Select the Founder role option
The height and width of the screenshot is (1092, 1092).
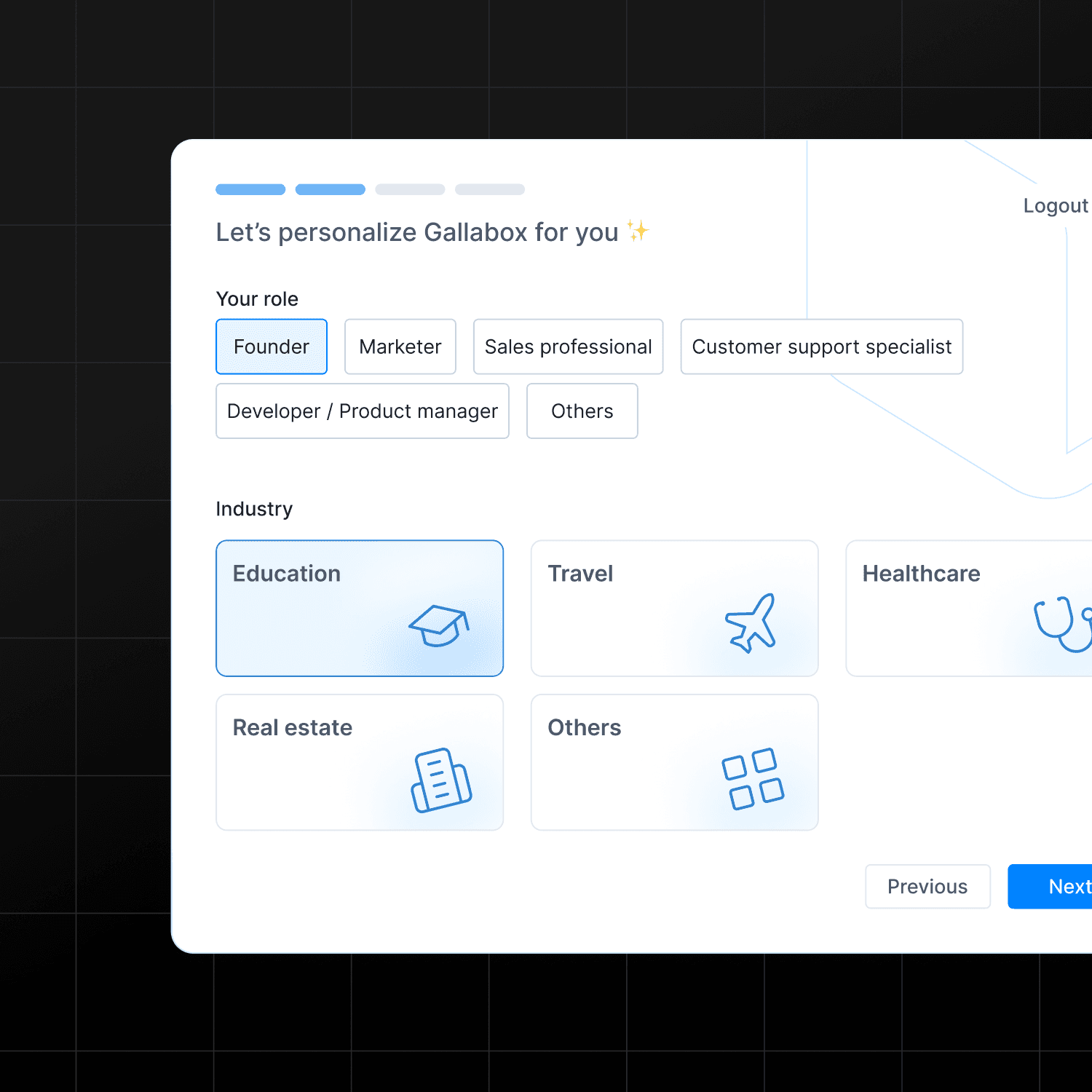272,347
